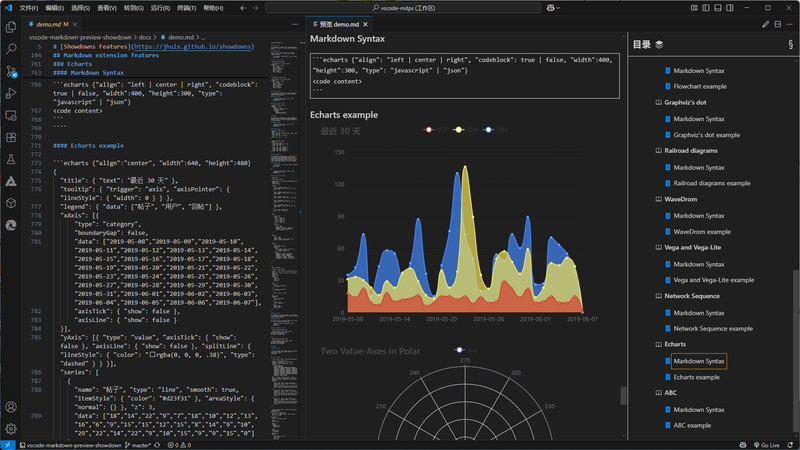Screen dimensions: 800x450
Task: Click the notifications bell in status bar
Action: click(790, 445)
